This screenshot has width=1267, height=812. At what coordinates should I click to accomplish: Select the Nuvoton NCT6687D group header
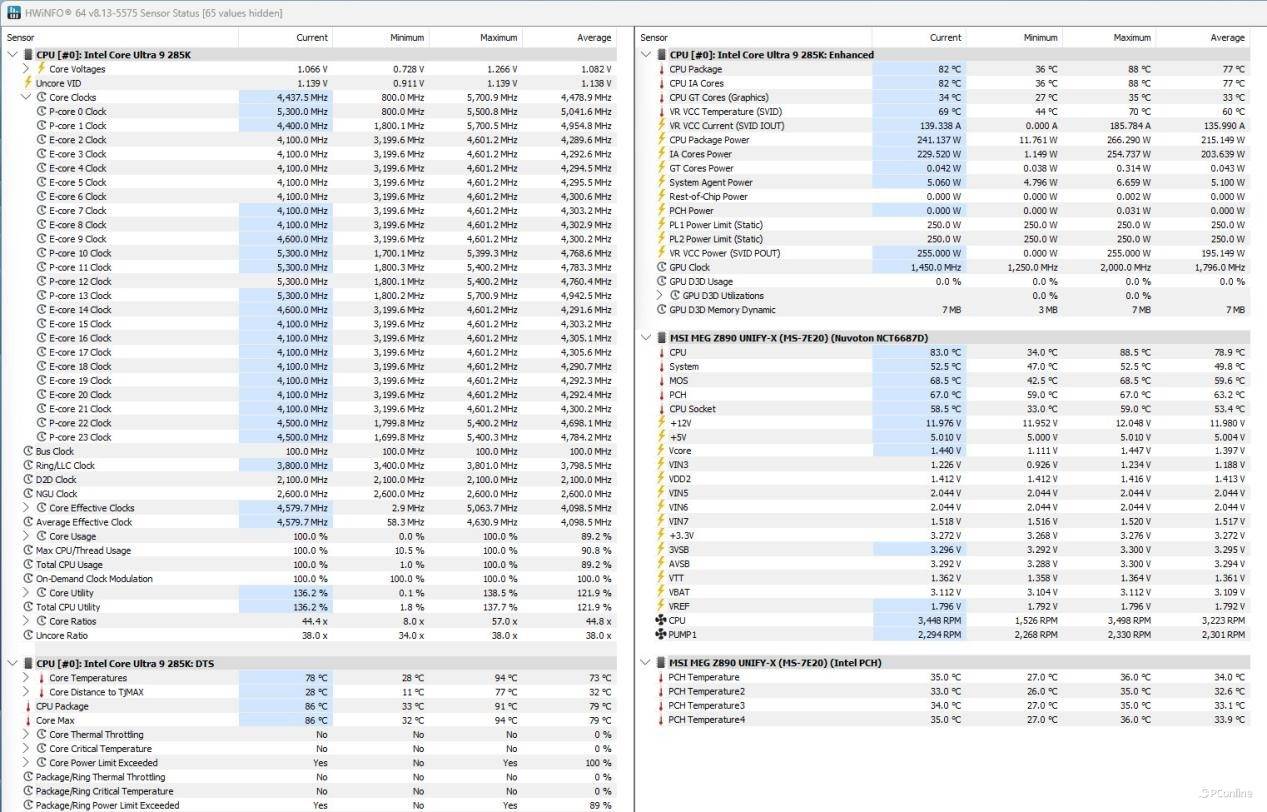click(798, 338)
